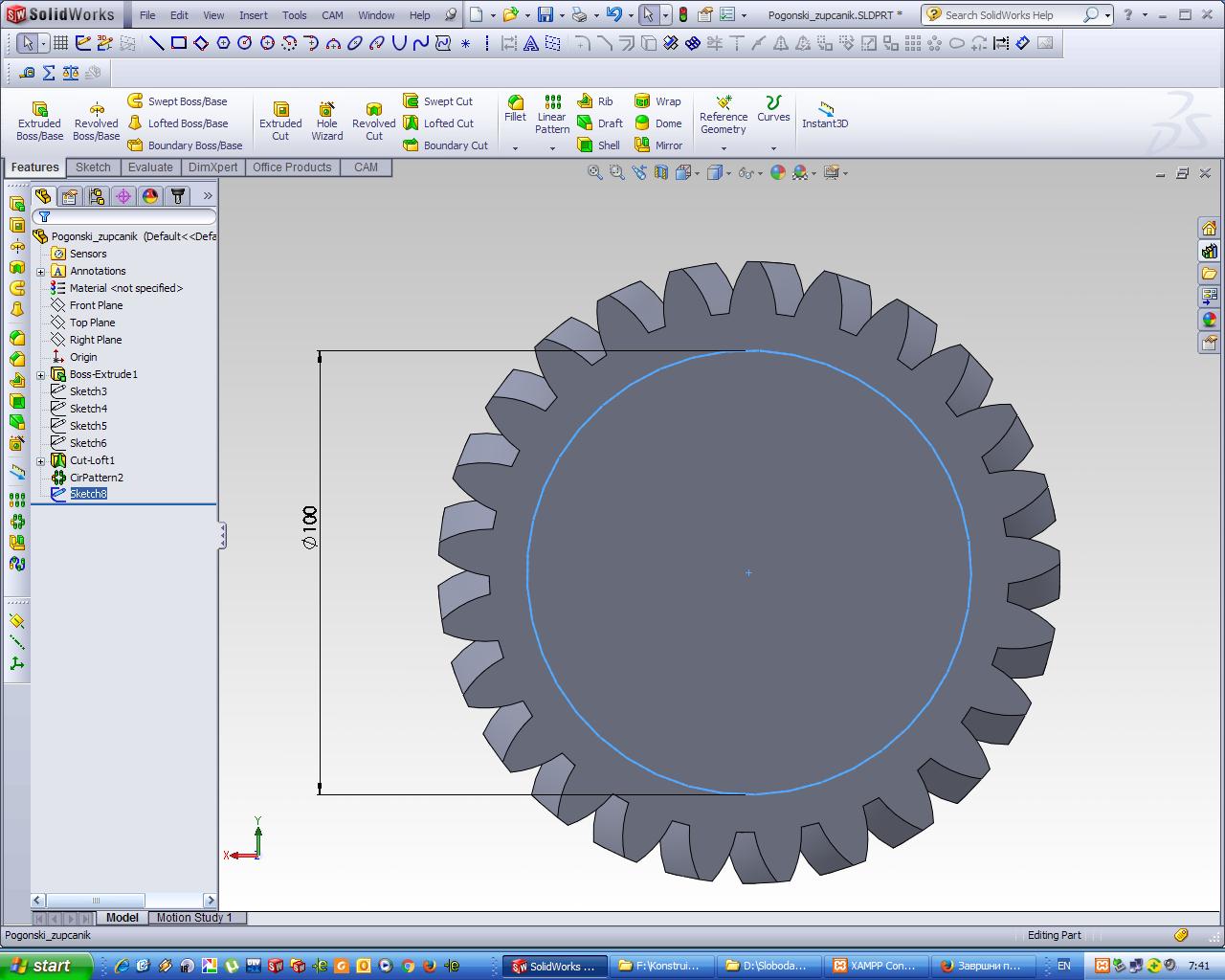The height and width of the screenshot is (980, 1225).
Task: Click the Extruded Cut tool
Action: coord(280,122)
